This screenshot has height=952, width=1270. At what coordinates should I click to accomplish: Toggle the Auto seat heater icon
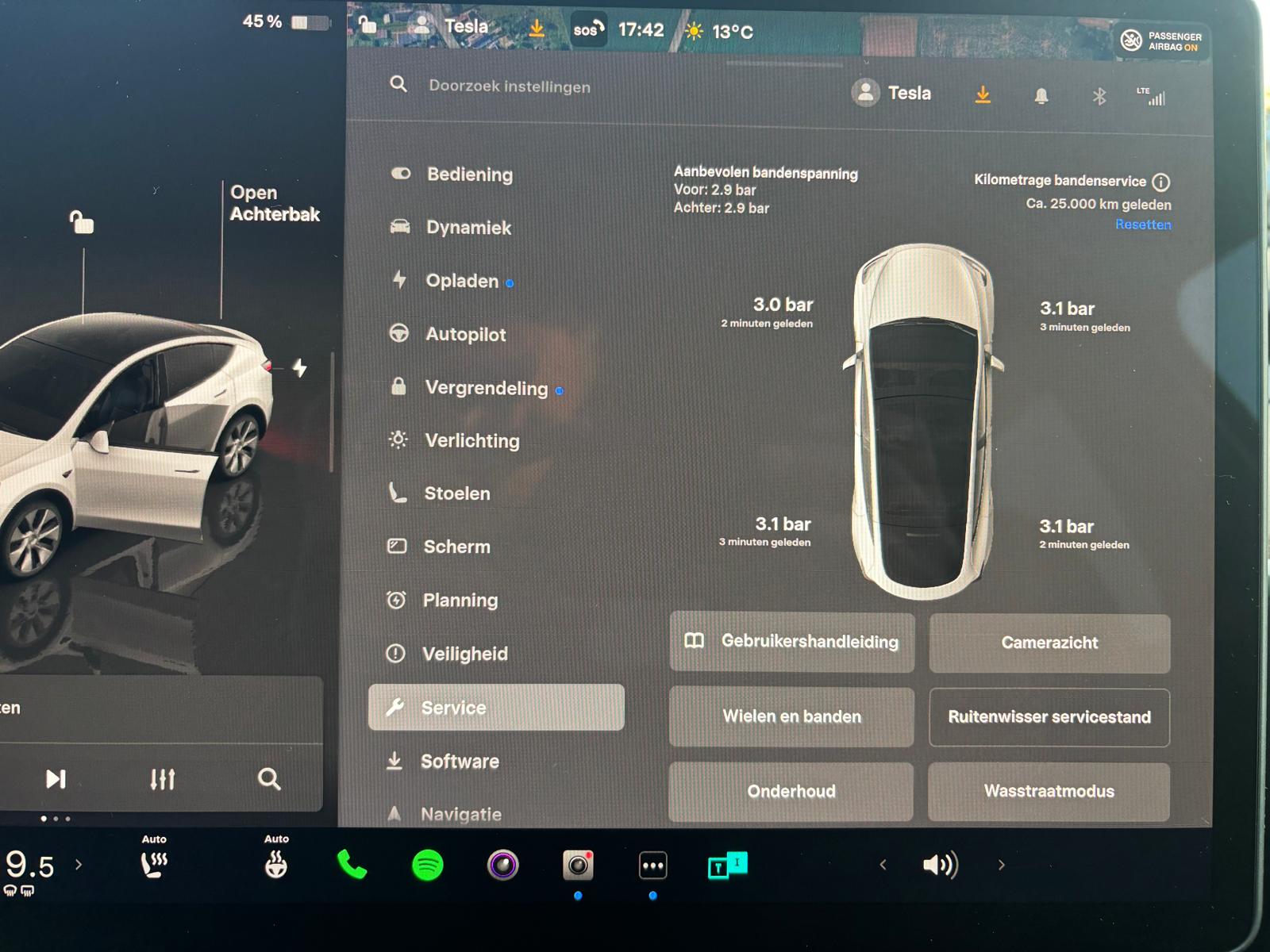pos(154,858)
